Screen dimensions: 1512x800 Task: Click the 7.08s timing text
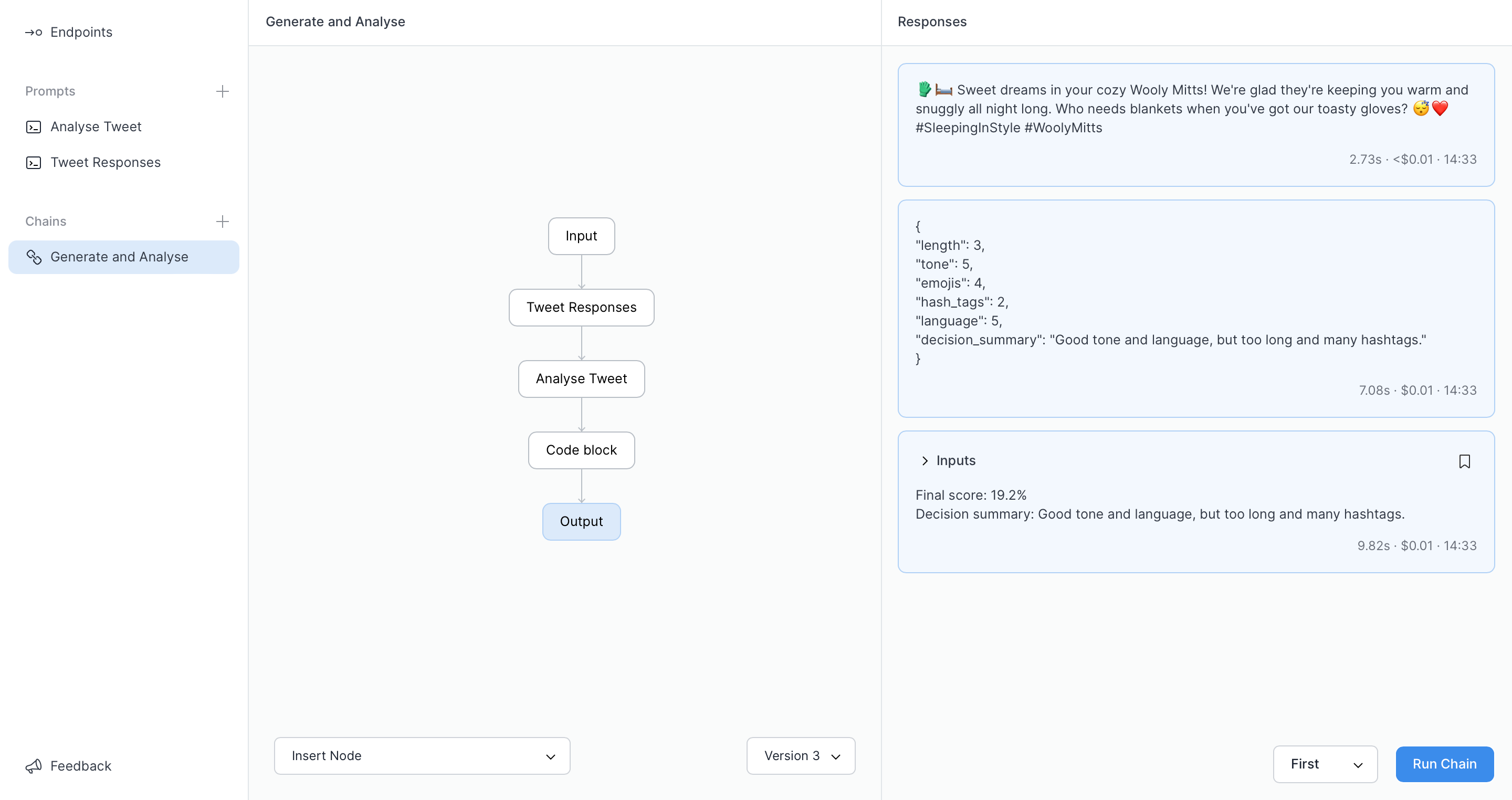(x=1374, y=391)
